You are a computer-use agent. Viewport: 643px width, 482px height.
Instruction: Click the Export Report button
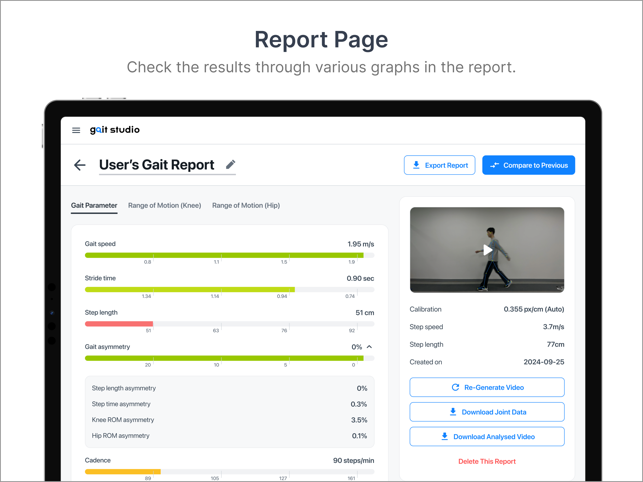click(440, 165)
